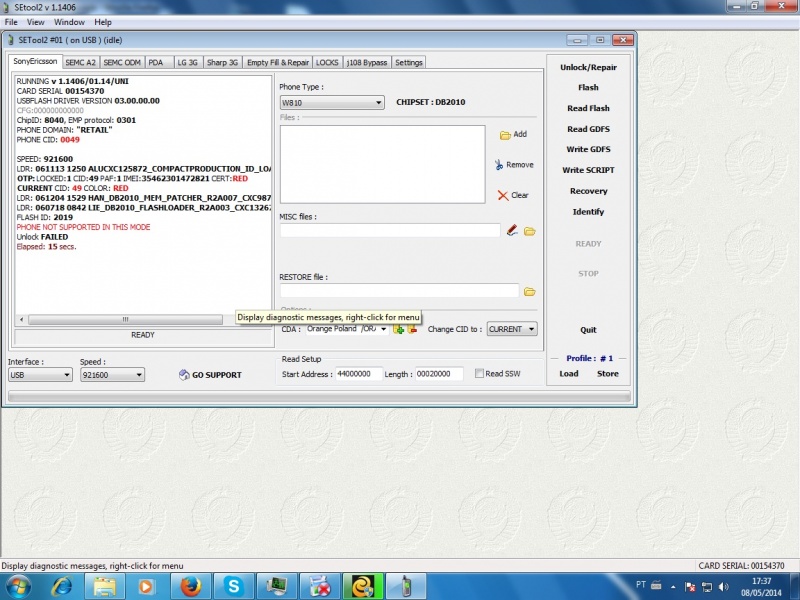Click the Identify button

pos(588,212)
